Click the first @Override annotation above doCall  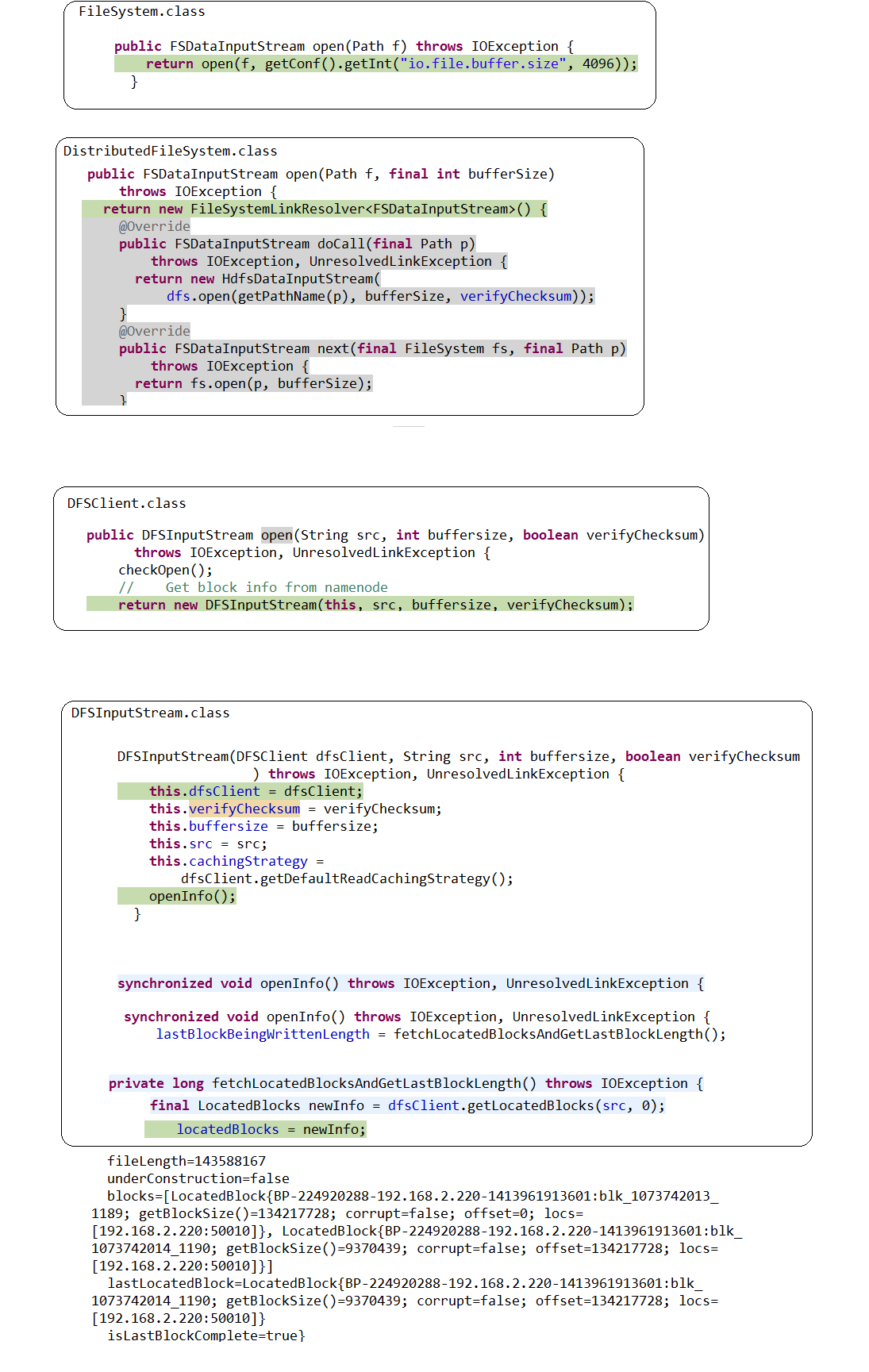[155, 227]
